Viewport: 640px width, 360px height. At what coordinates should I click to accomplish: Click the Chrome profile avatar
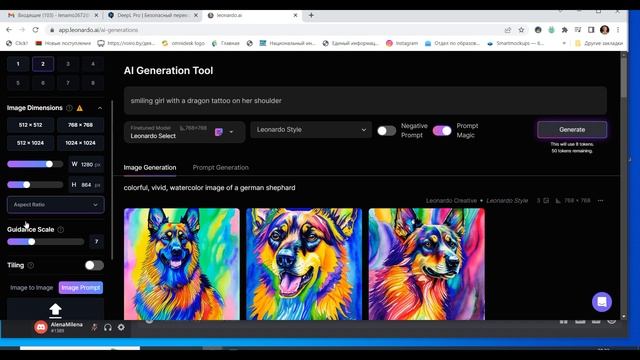[x=604, y=30]
